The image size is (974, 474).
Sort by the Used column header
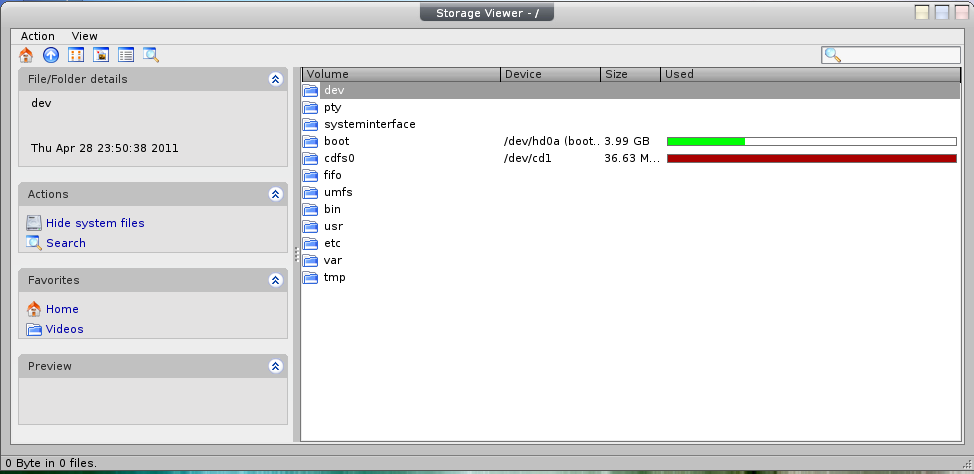pos(811,75)
